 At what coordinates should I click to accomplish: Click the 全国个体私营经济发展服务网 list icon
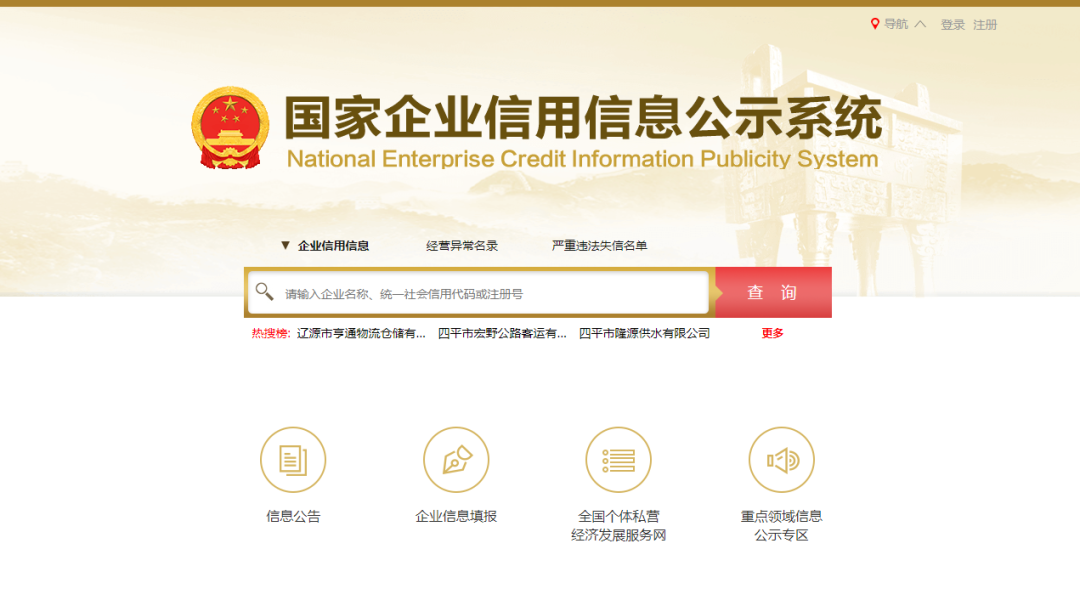coord(619,459)
